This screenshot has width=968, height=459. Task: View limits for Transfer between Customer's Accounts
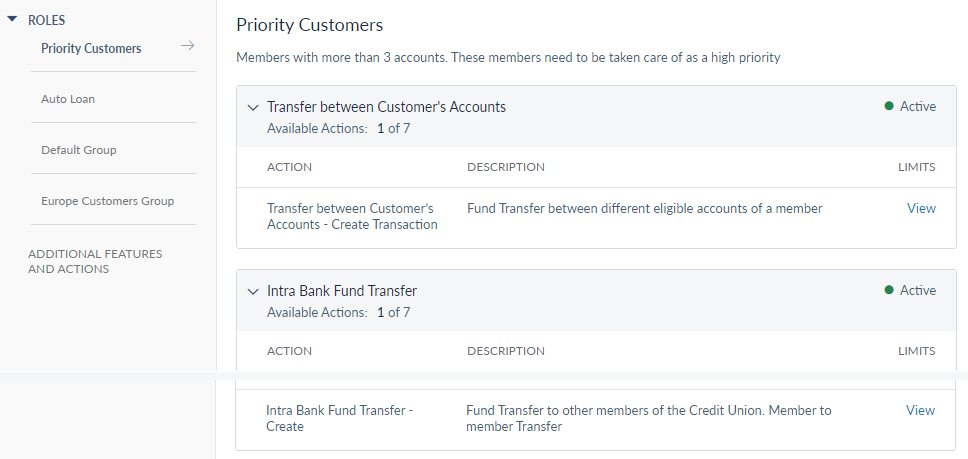pos(920,208)
